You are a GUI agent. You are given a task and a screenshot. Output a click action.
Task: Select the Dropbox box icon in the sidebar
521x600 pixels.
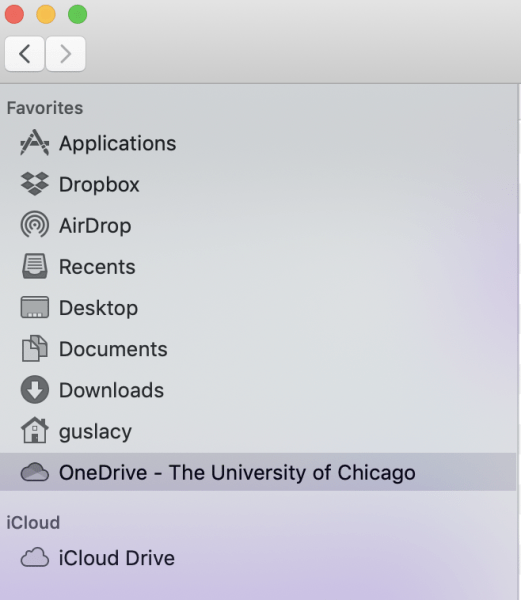[34, 184]
